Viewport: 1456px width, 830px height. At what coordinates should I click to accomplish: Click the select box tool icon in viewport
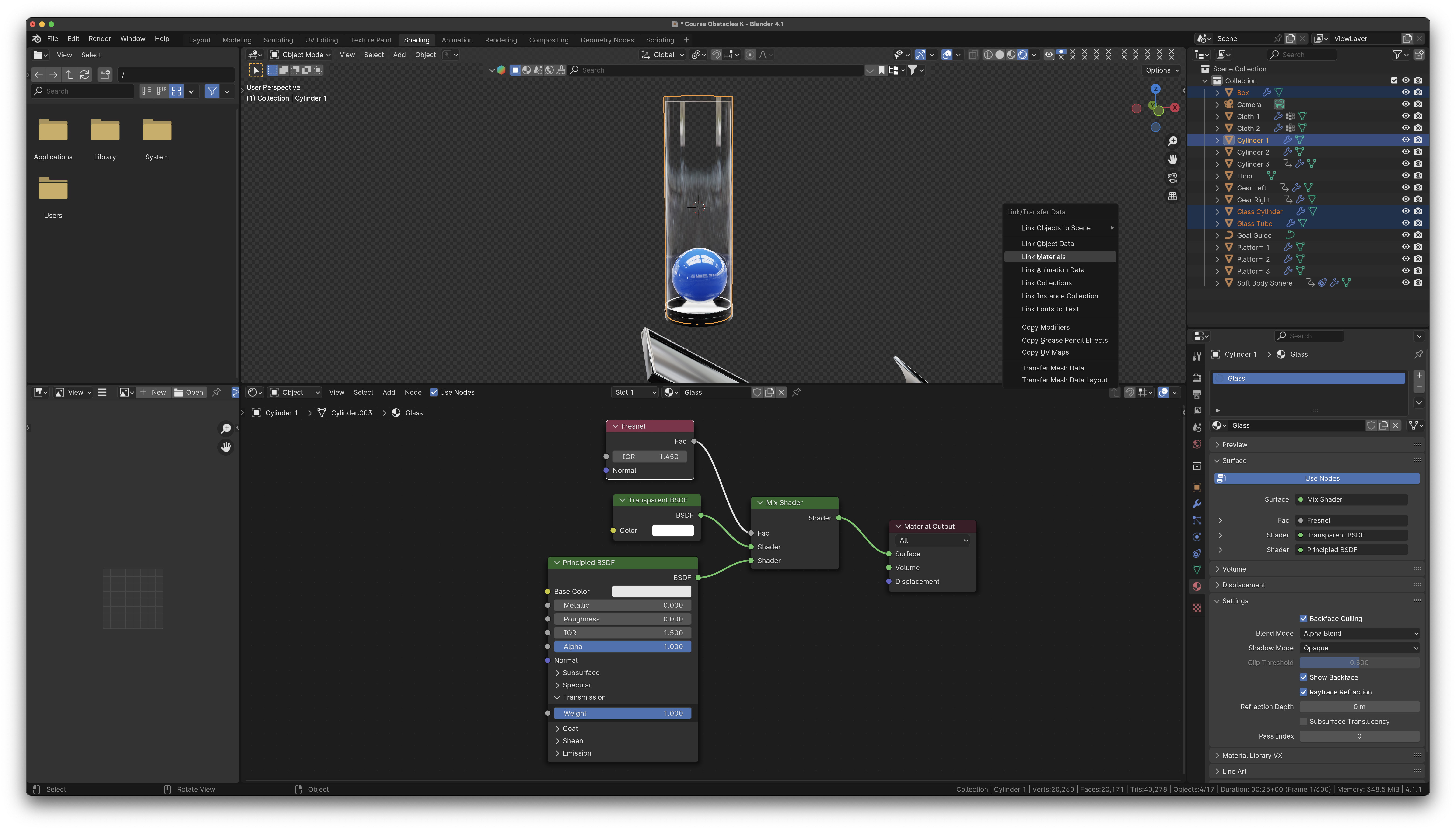[x=256, y=70]
